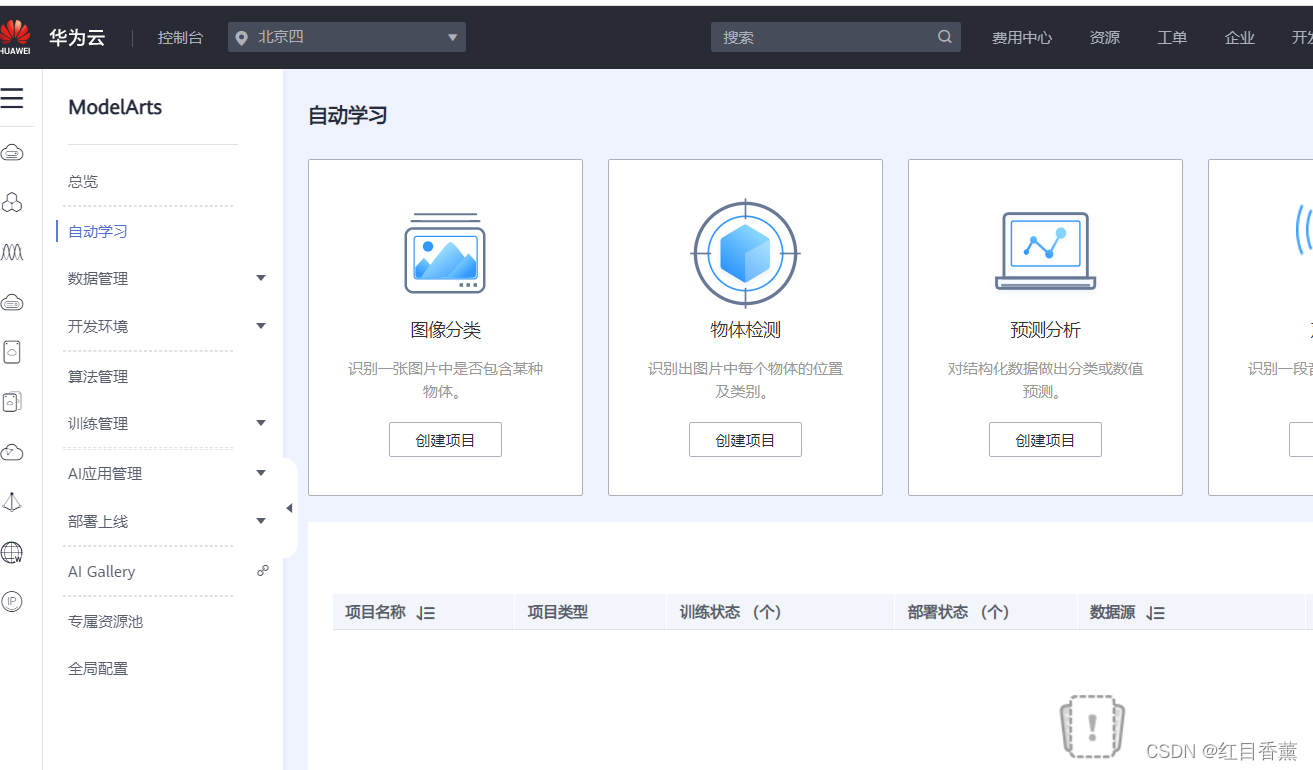Click the 物体检测 card title
The width and height of the screenshot is (1313, 770).
pos(745,330)
